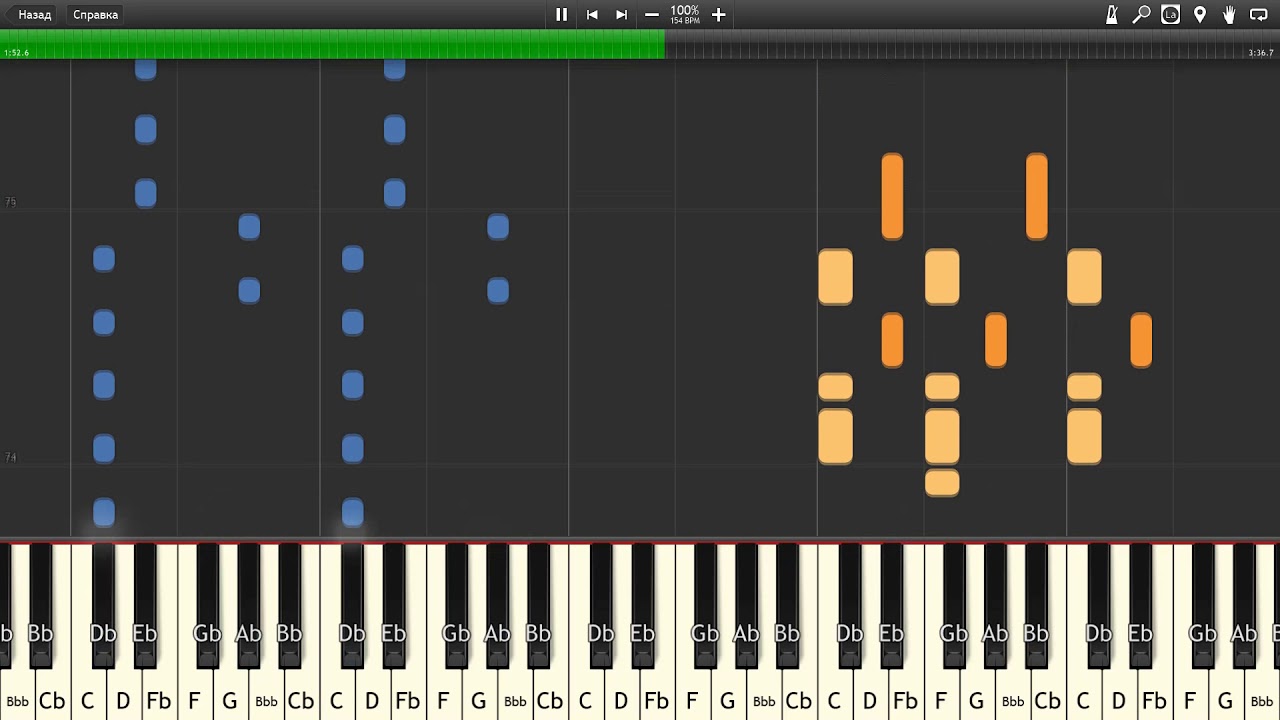Click the elapsed time 1:52.6 label
Image resolution: width=1280 pixels, height=720 pixels.
(x=17, y=53)
